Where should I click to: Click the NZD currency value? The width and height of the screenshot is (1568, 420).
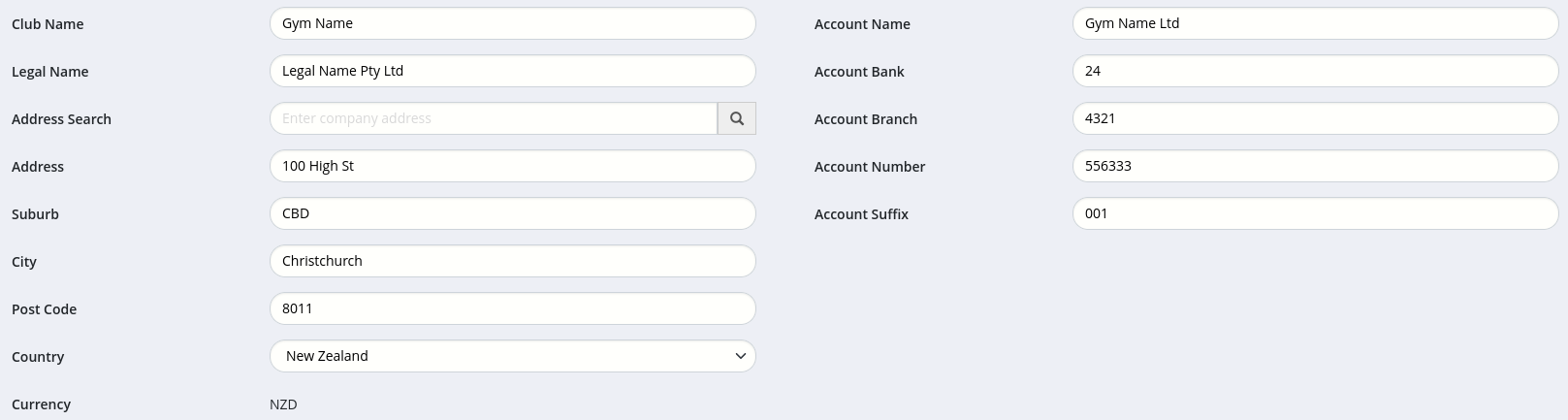click(283, 404)
